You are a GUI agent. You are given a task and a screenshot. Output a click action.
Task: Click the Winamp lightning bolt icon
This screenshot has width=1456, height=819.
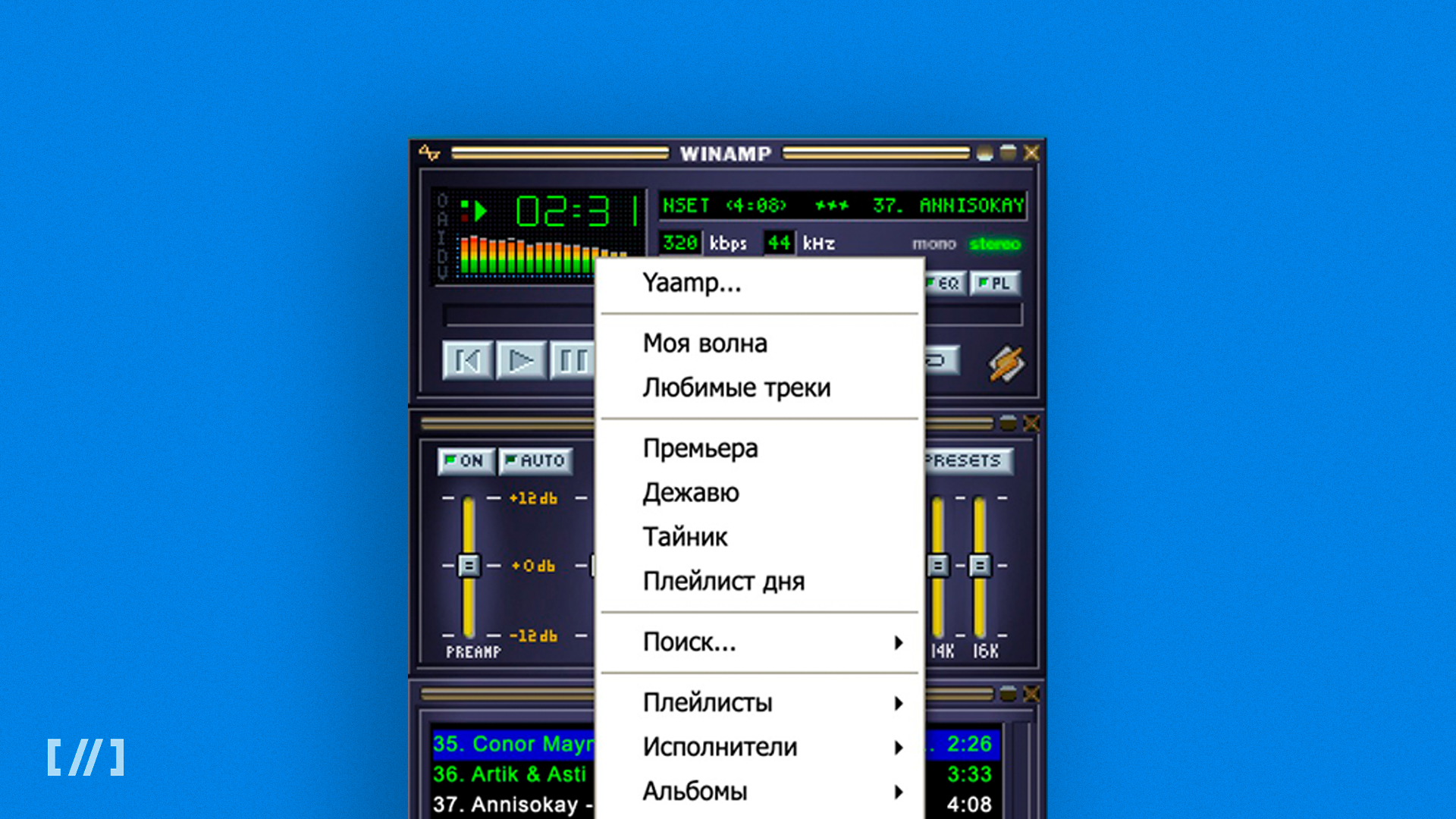[x=1006, y=364]
